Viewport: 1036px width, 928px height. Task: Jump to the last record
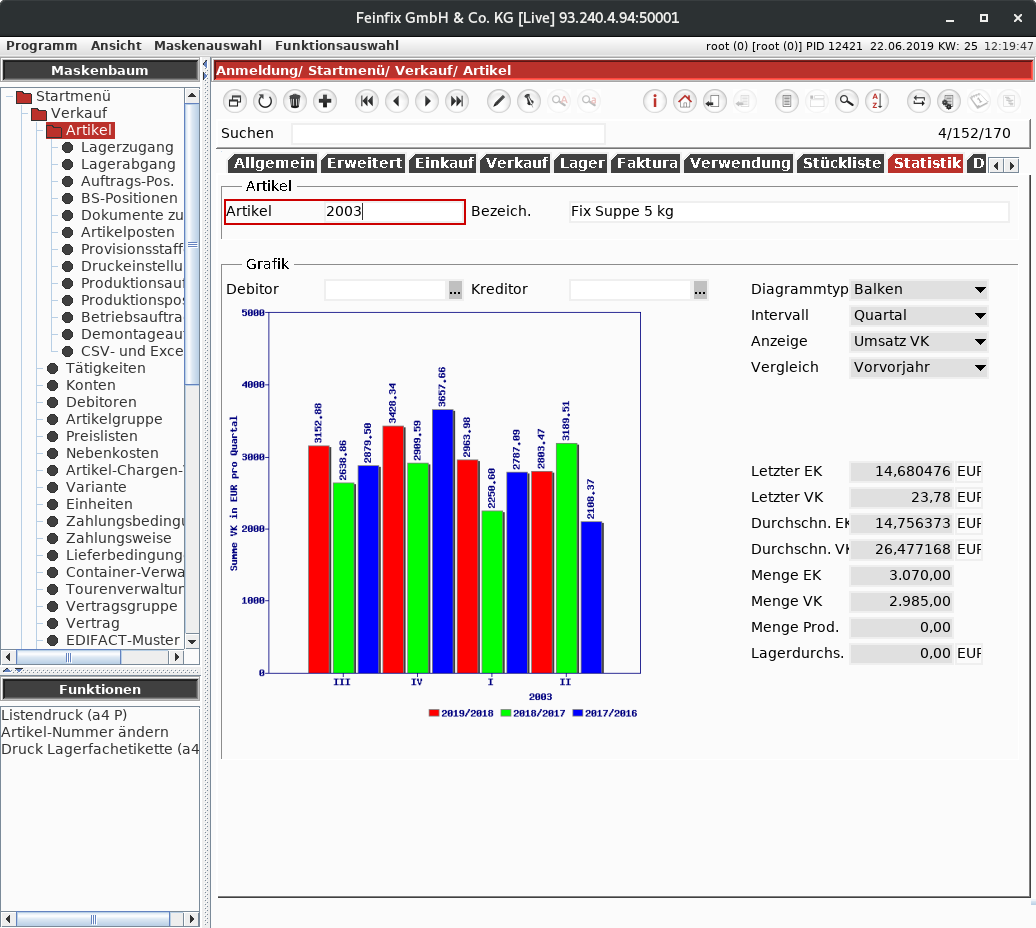coord(457,101)
